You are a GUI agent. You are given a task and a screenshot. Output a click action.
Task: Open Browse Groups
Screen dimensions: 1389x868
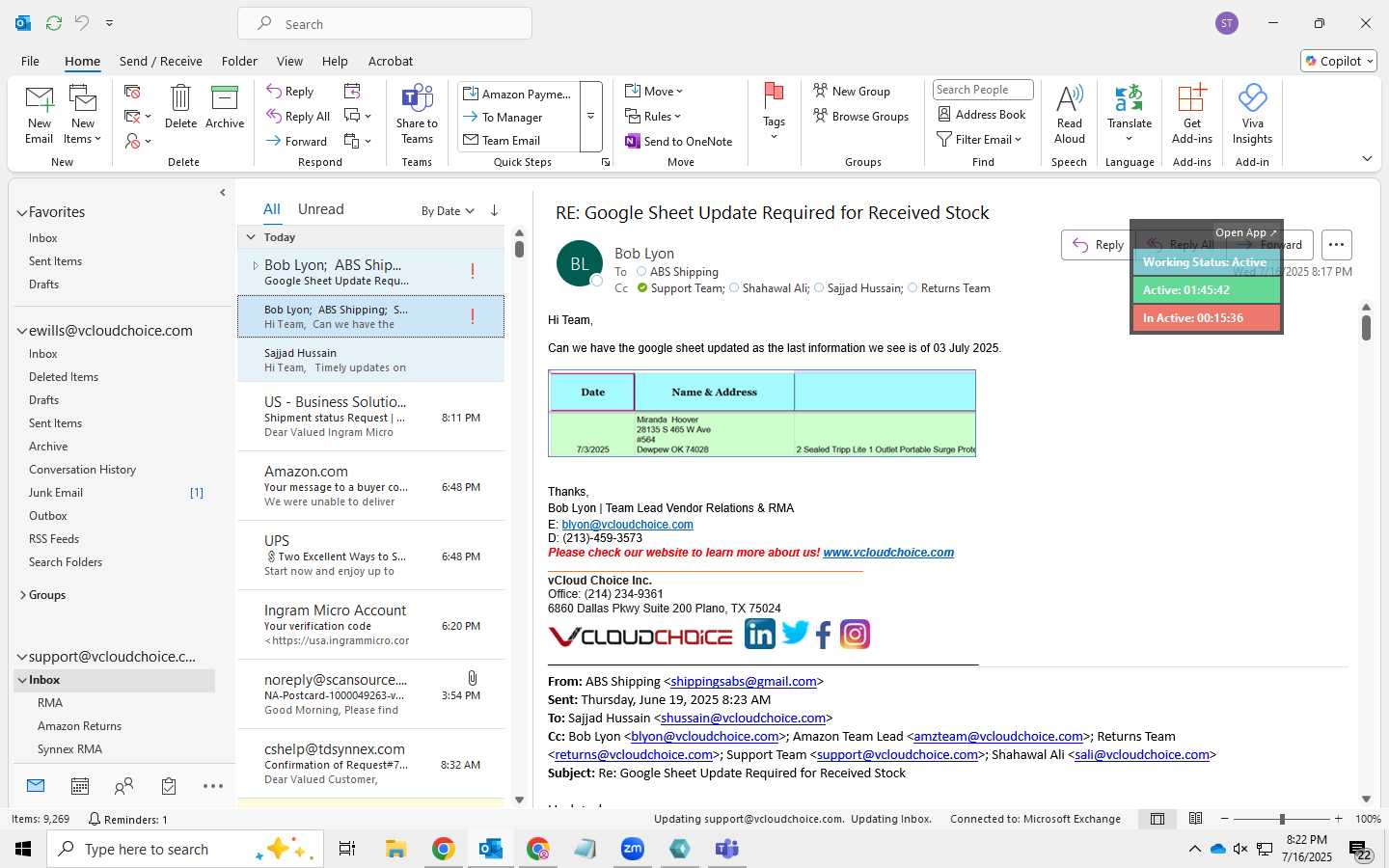(861, 116)
